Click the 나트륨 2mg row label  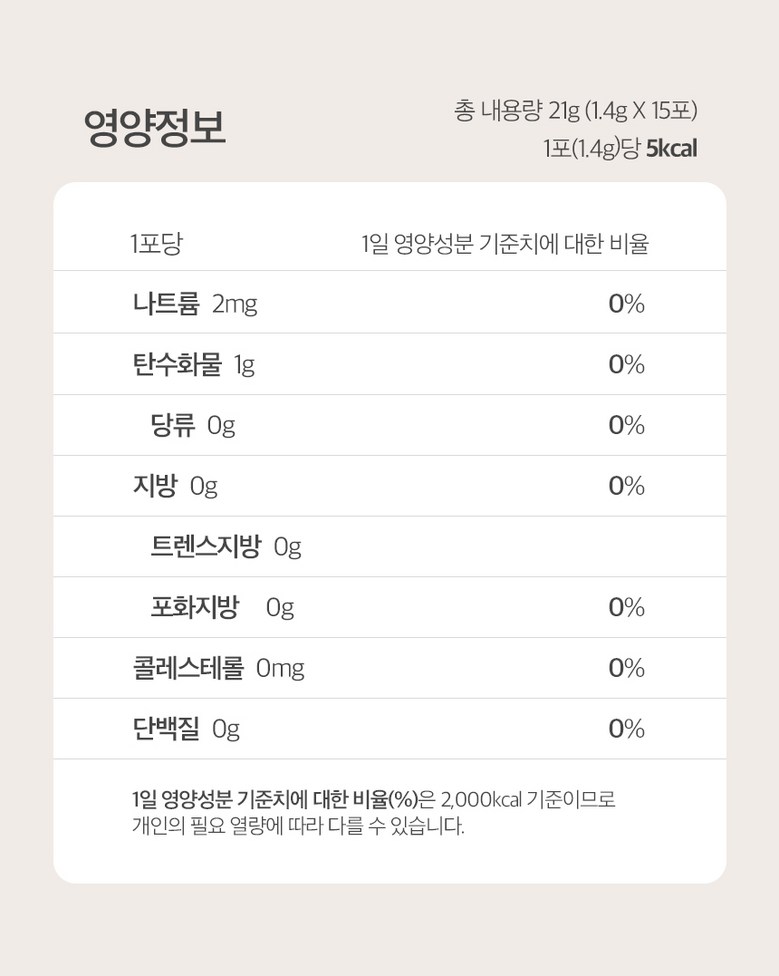(x=194, y=304)
